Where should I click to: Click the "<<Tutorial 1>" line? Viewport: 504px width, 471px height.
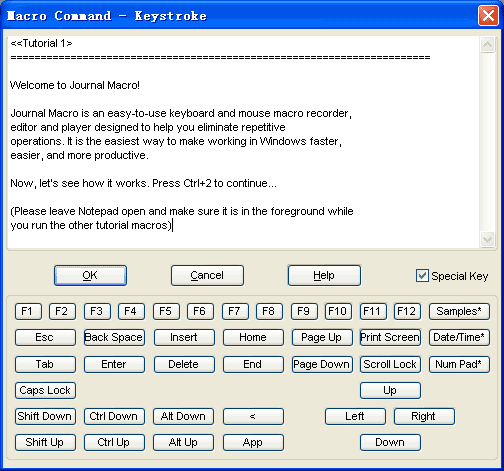41,43
